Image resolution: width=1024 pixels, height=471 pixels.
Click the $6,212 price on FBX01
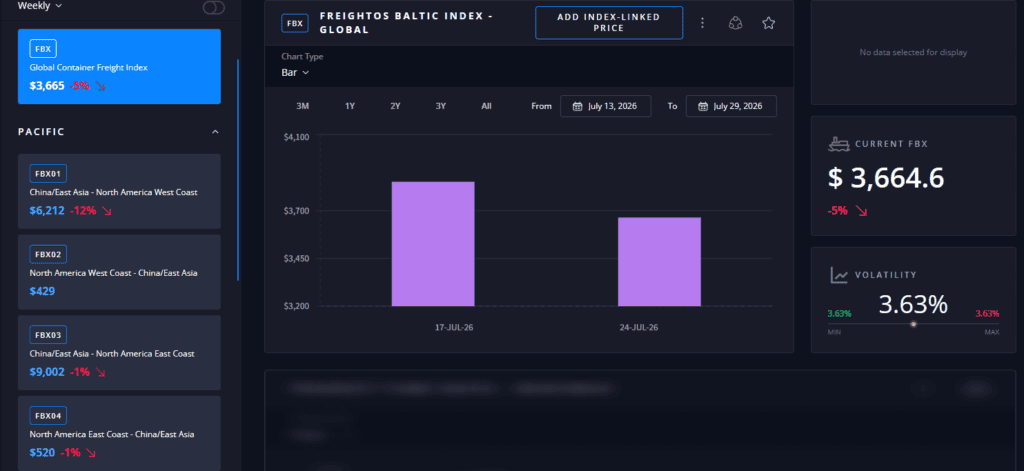pos(47,211)
